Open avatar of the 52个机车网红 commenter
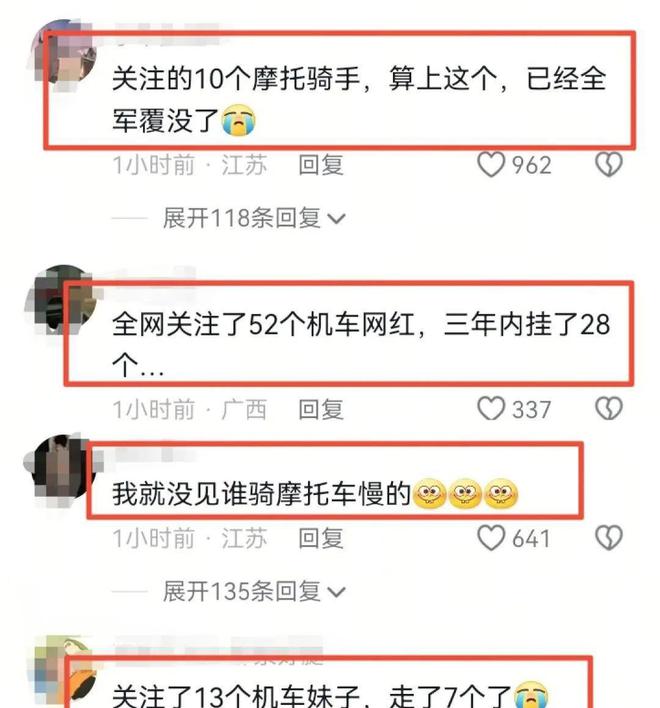 point(63,300)
